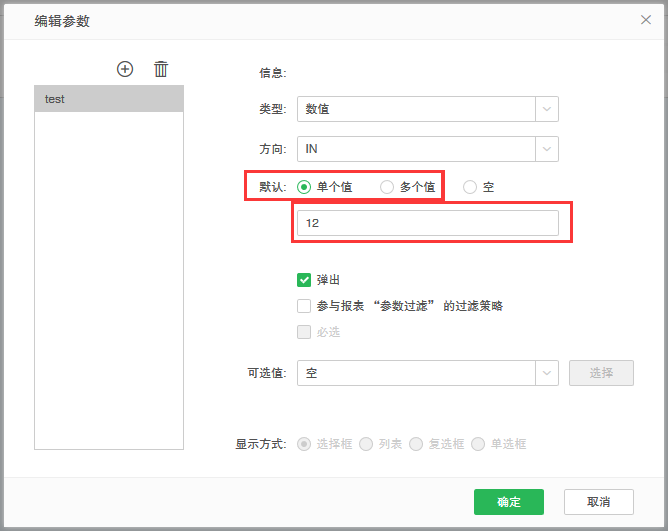Close the 编辑参数 dialog
Viewport: 668px width, 531px height.
646,19
